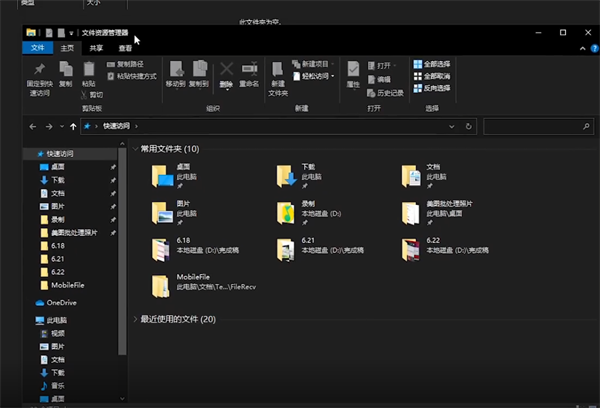Click Paste shortcut (粘贴快捷方式) in ribbon
Screen dimensions: 600x408
coord(131,76)
